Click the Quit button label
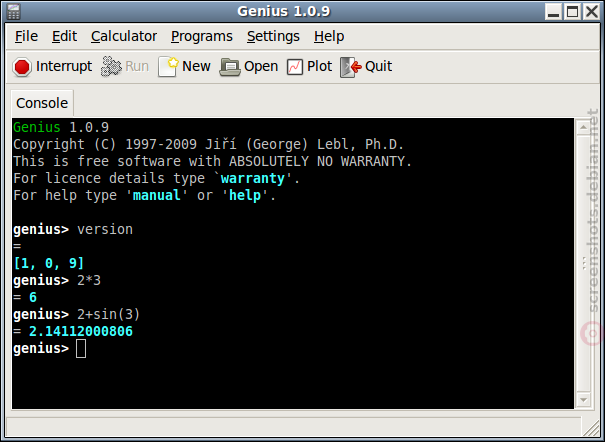This screenshot has width=605, height=442. coord(379,66)
